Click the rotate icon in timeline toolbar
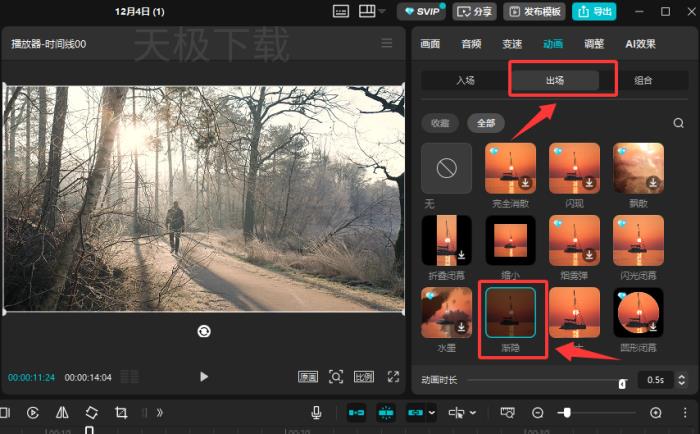The height and width of the screenshot is (434, 700). [x=91, y=412]
